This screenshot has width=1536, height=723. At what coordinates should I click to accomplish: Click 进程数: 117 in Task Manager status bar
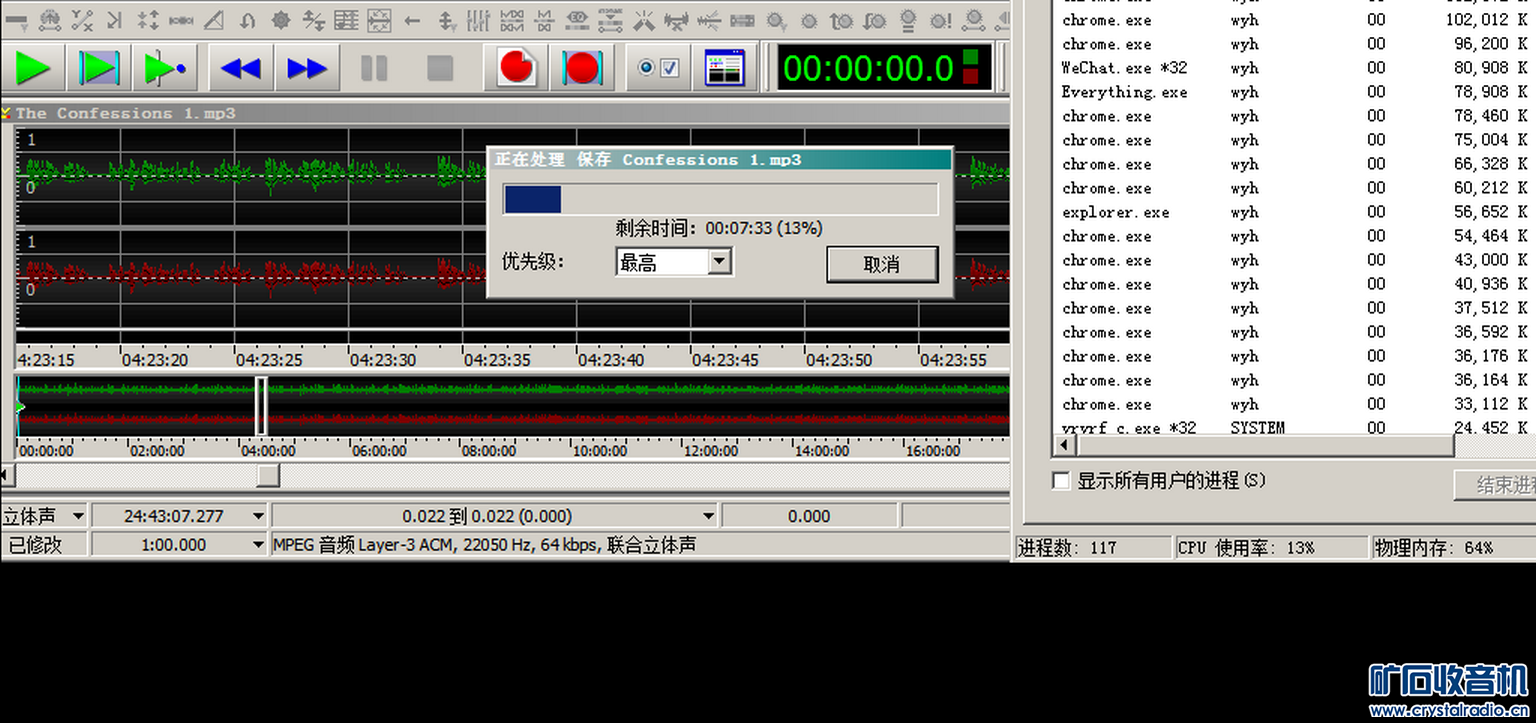pos(1068,548)
